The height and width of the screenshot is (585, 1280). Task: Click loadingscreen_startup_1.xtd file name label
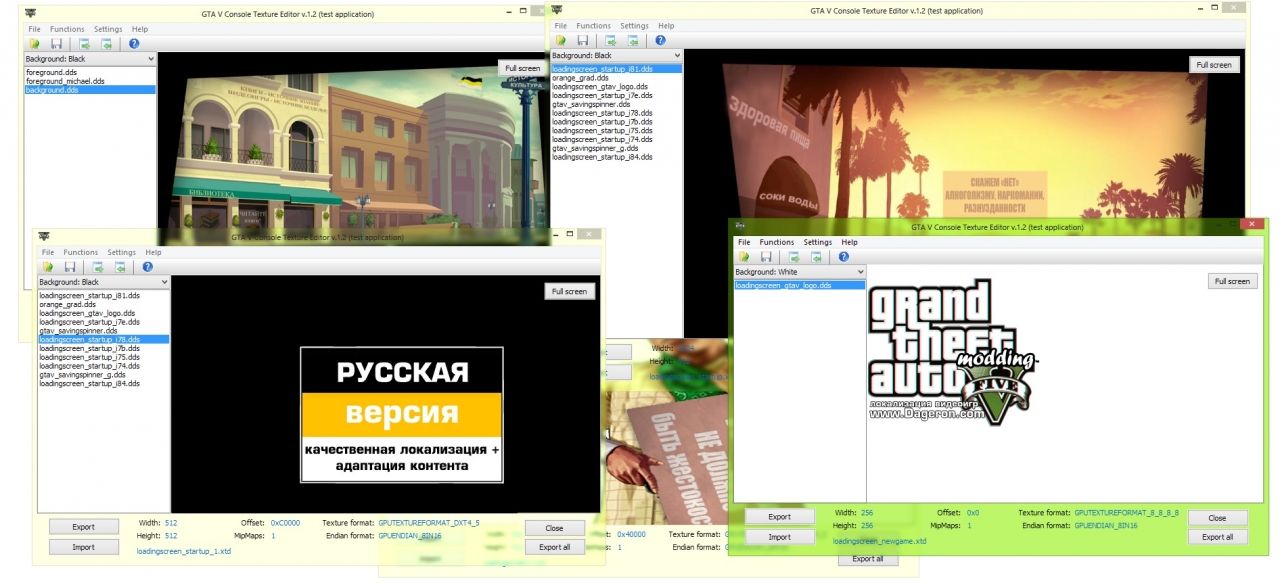coord(184,551)
